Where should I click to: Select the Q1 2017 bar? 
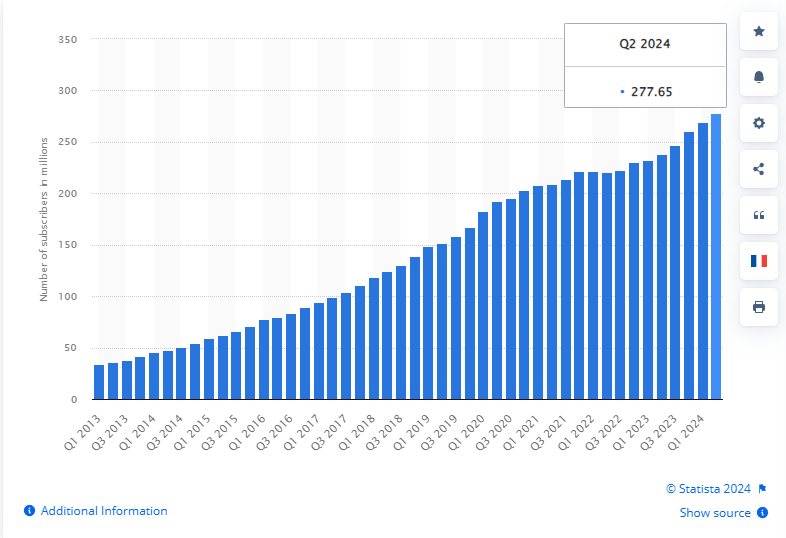319,351
